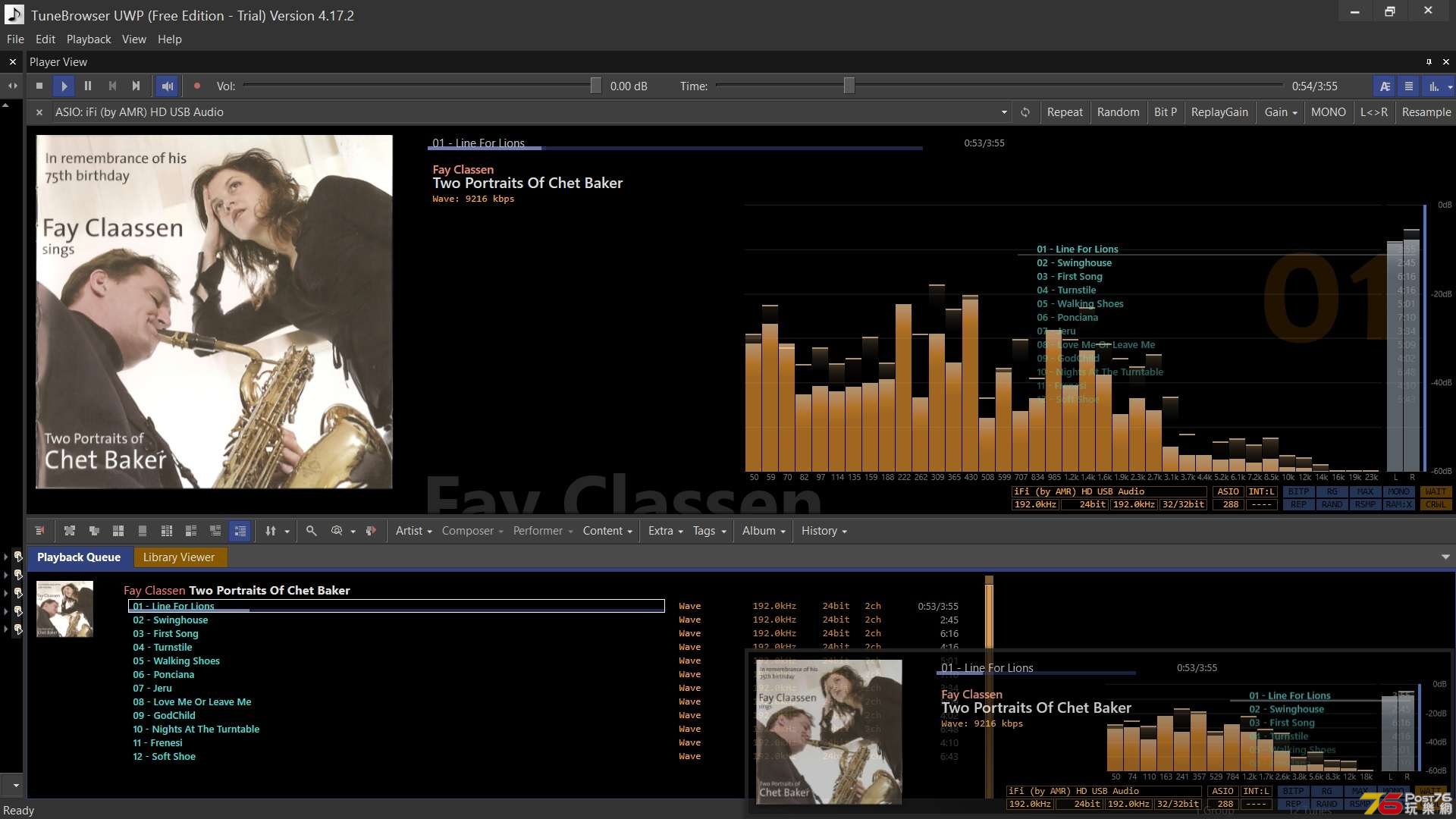Open the View menu
This screenshot has height=819, width=1456.
pos(134,39)
